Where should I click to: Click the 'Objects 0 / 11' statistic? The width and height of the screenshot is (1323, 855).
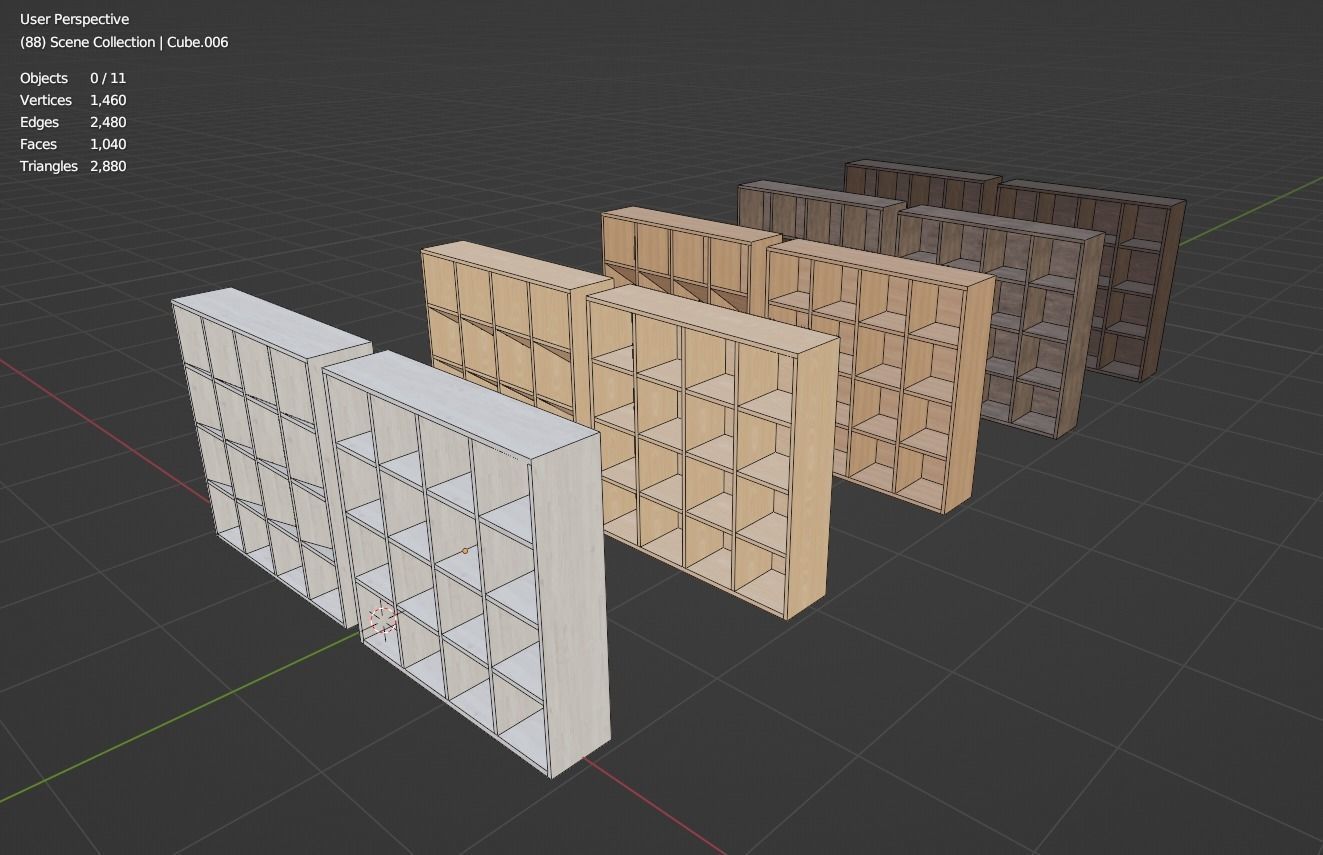coord(73,78)
